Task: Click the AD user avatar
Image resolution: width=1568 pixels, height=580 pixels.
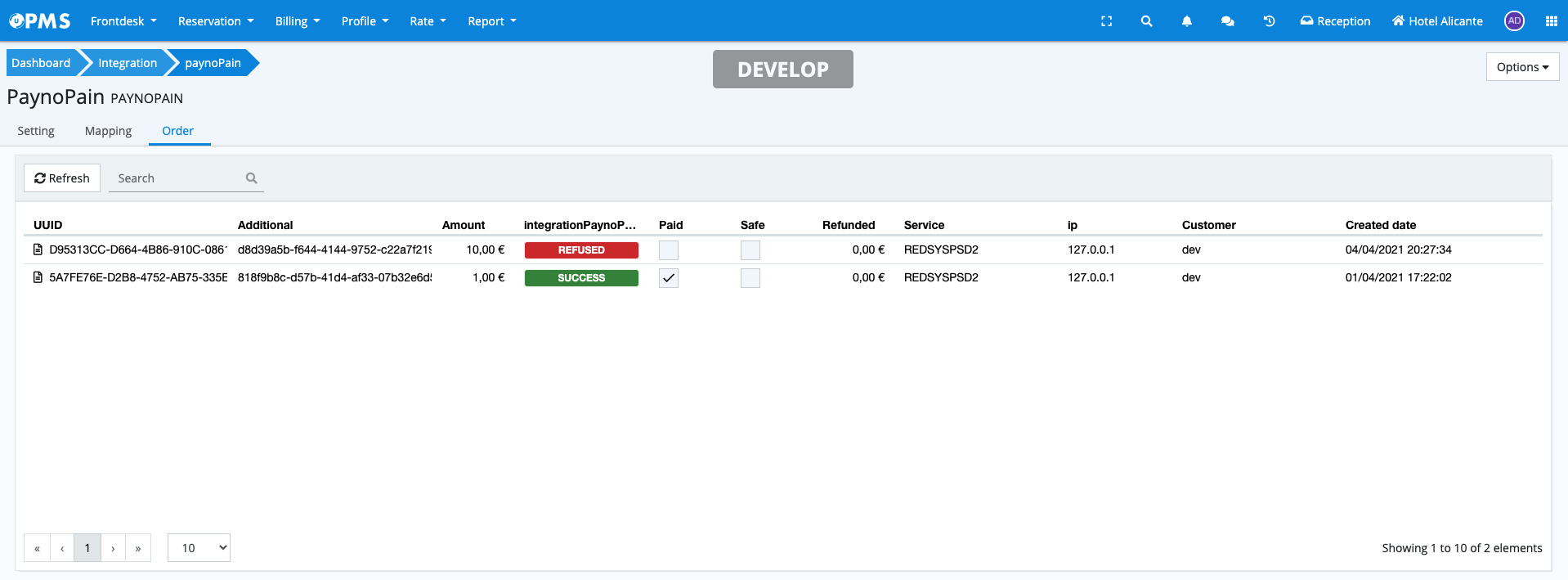Action: pyautogui.click(x=1514, y=21)
